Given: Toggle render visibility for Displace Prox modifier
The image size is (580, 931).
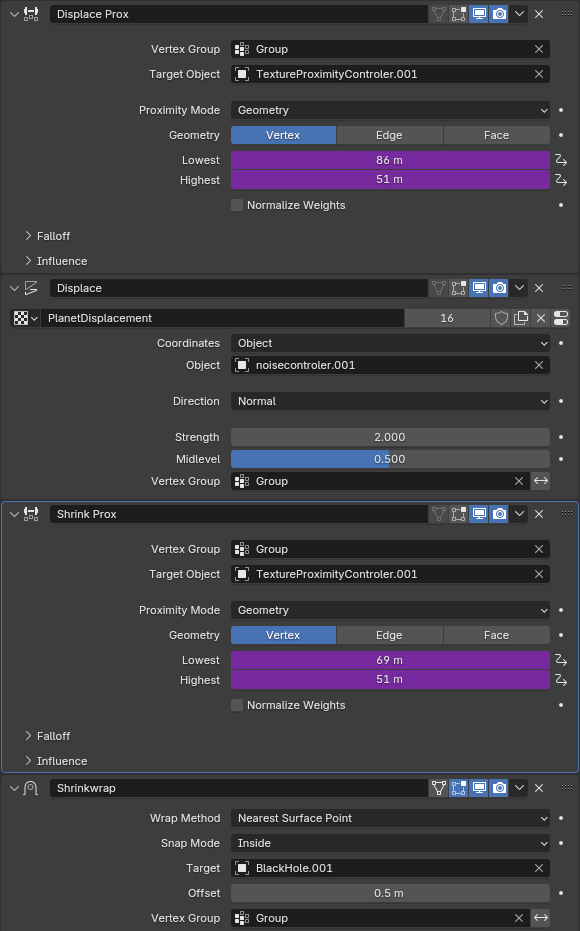Looking at the screenshot, I should click(499, 14).
